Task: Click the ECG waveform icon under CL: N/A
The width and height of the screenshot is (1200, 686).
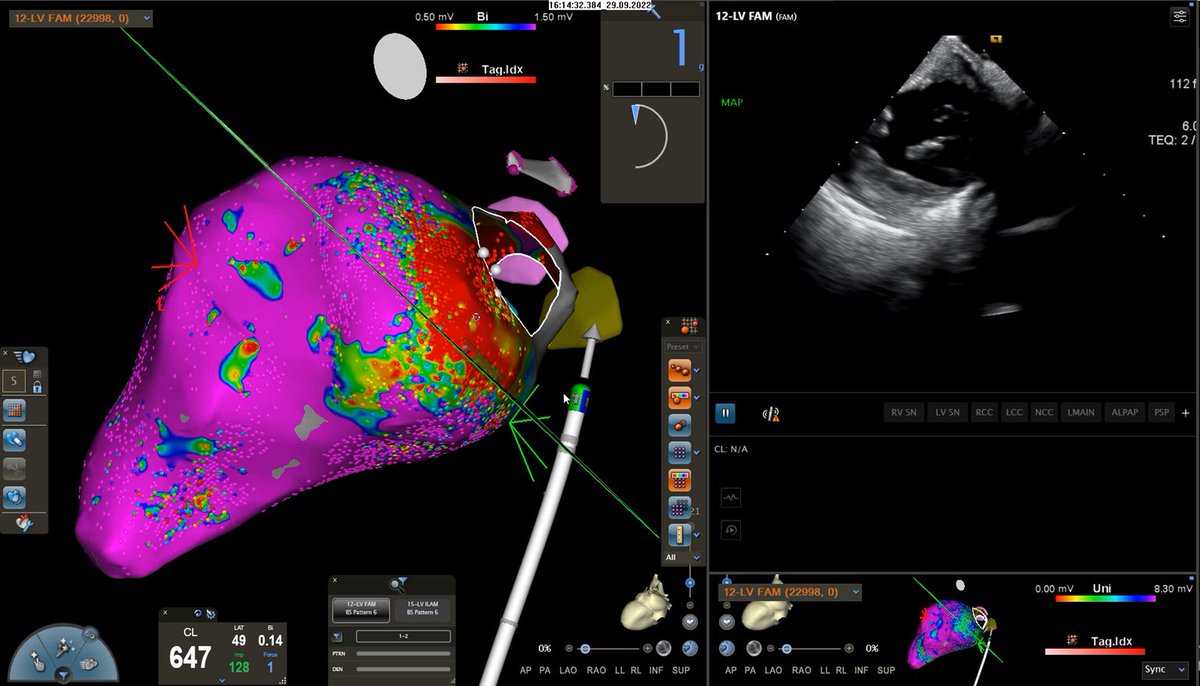Action: (730, 498)
